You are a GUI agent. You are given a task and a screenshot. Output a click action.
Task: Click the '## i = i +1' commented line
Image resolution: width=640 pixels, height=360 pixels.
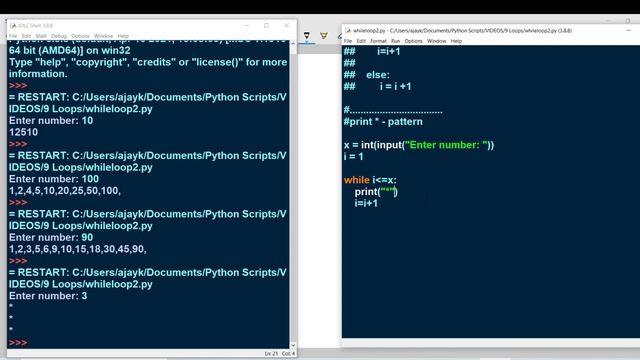click(x=378, y=87)
